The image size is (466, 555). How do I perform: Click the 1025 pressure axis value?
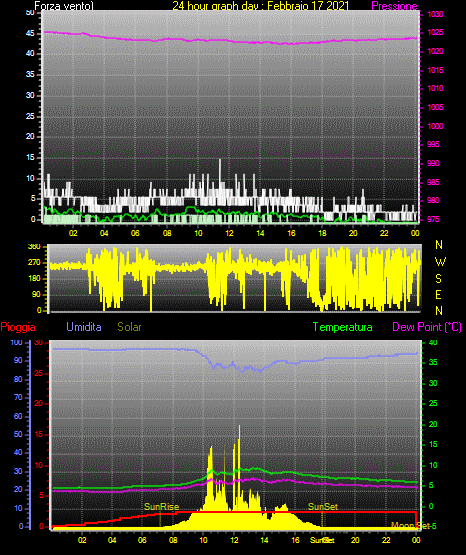(435, 32)
